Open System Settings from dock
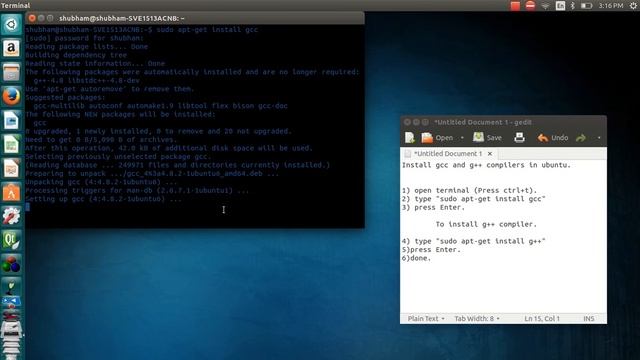Screen dimensions: 640x360 [11, 216]
